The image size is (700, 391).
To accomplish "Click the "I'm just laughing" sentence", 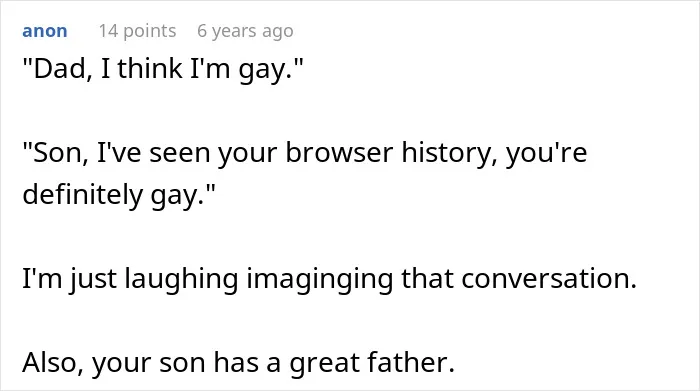I will tap(329, 279).
